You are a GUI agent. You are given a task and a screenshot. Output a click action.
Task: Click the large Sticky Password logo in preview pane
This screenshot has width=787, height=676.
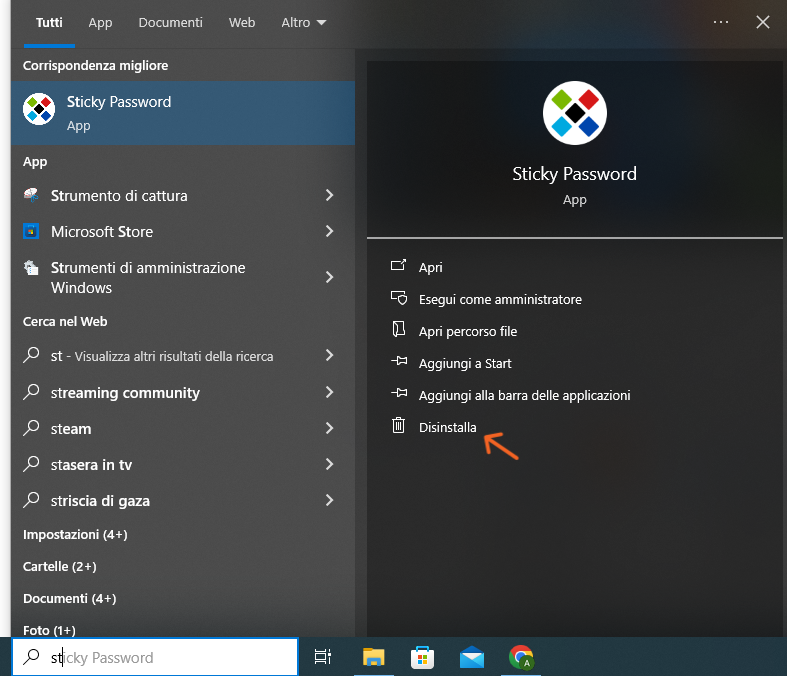click(x=575, y=113)
